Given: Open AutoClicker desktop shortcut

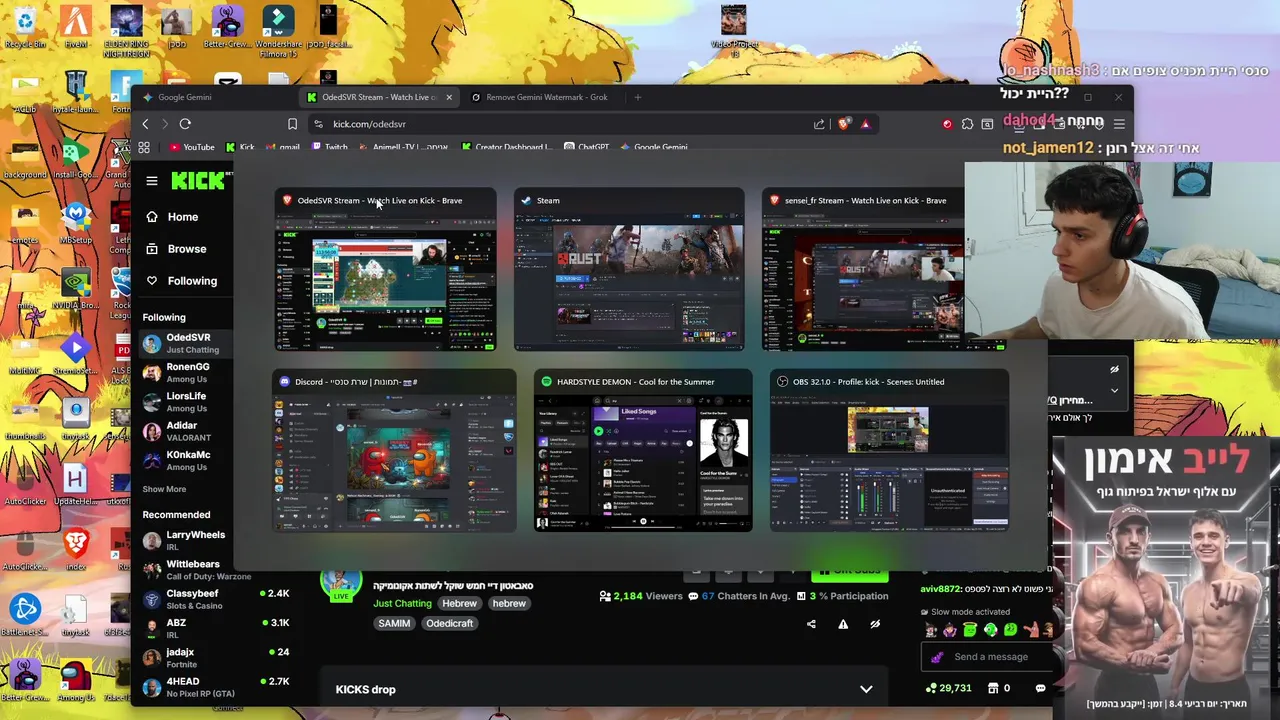Looking at the screenshot, I should (25, 484).
